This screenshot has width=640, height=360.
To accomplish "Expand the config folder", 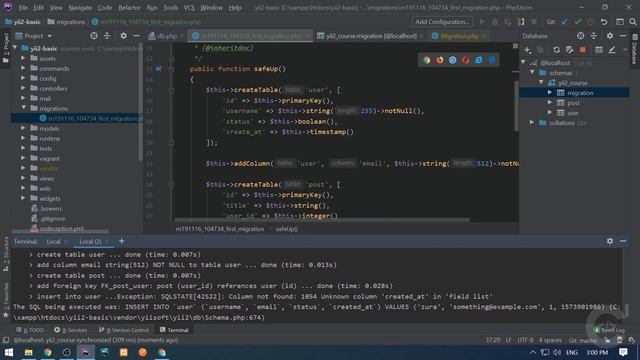I will [x=23, y=78].
